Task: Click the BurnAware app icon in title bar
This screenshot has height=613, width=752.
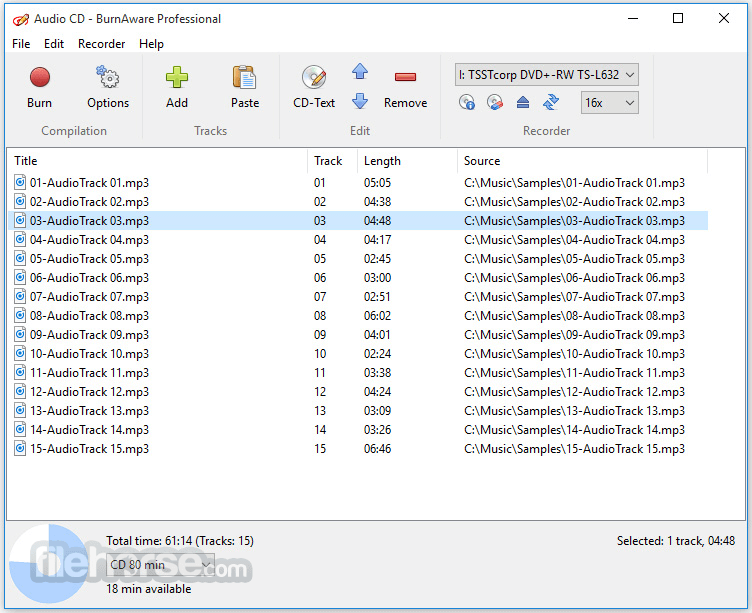Action: (x=21, y=19)
